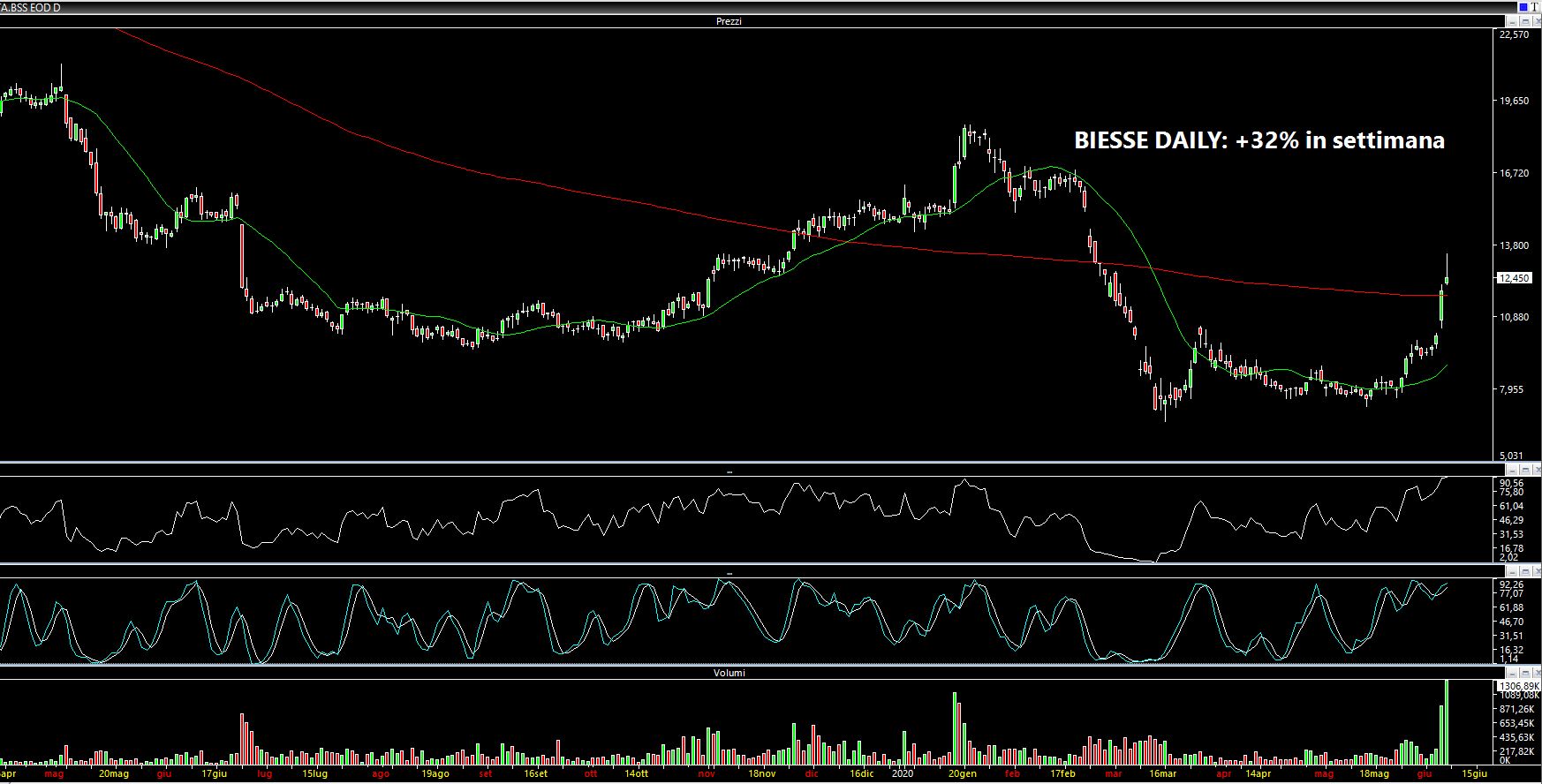Click the 20gen date label

(963, 773)
